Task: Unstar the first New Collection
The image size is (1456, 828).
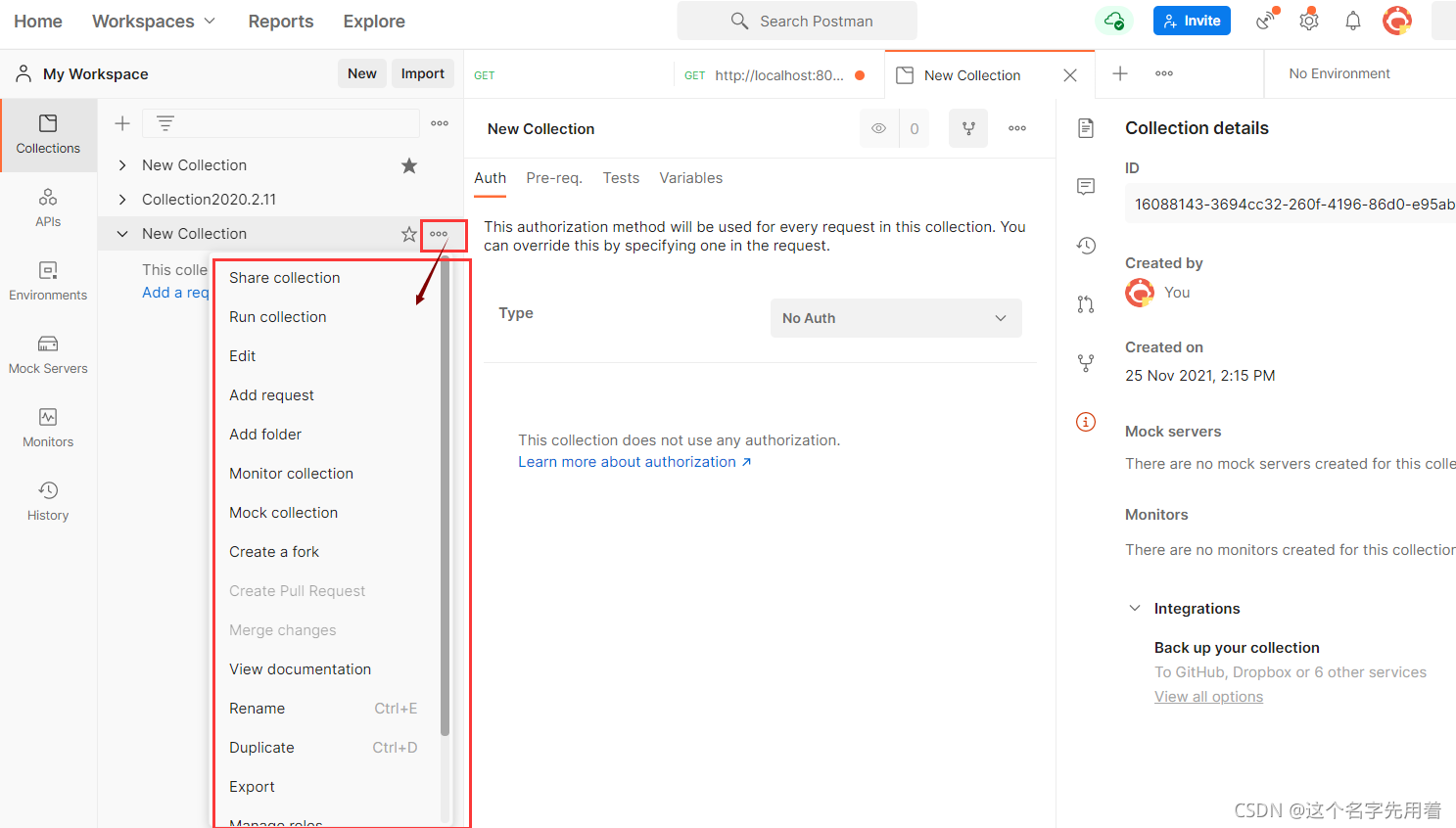Action: pyautogui.click(x=409, y=165)
